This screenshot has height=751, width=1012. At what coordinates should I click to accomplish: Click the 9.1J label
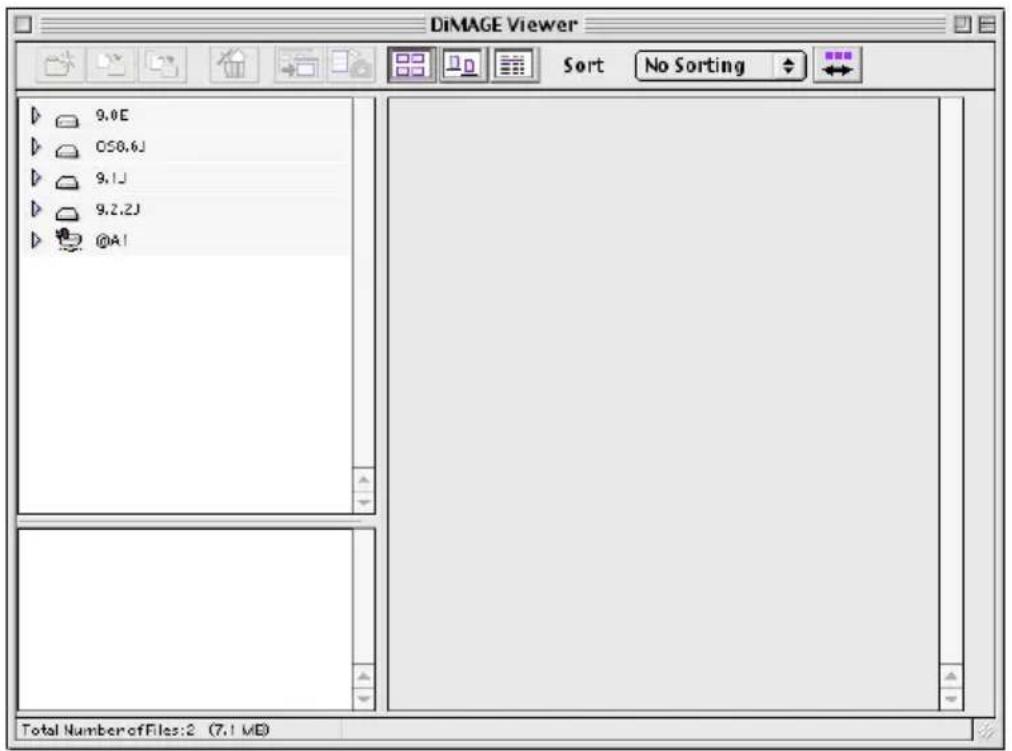tap(111, 177)
